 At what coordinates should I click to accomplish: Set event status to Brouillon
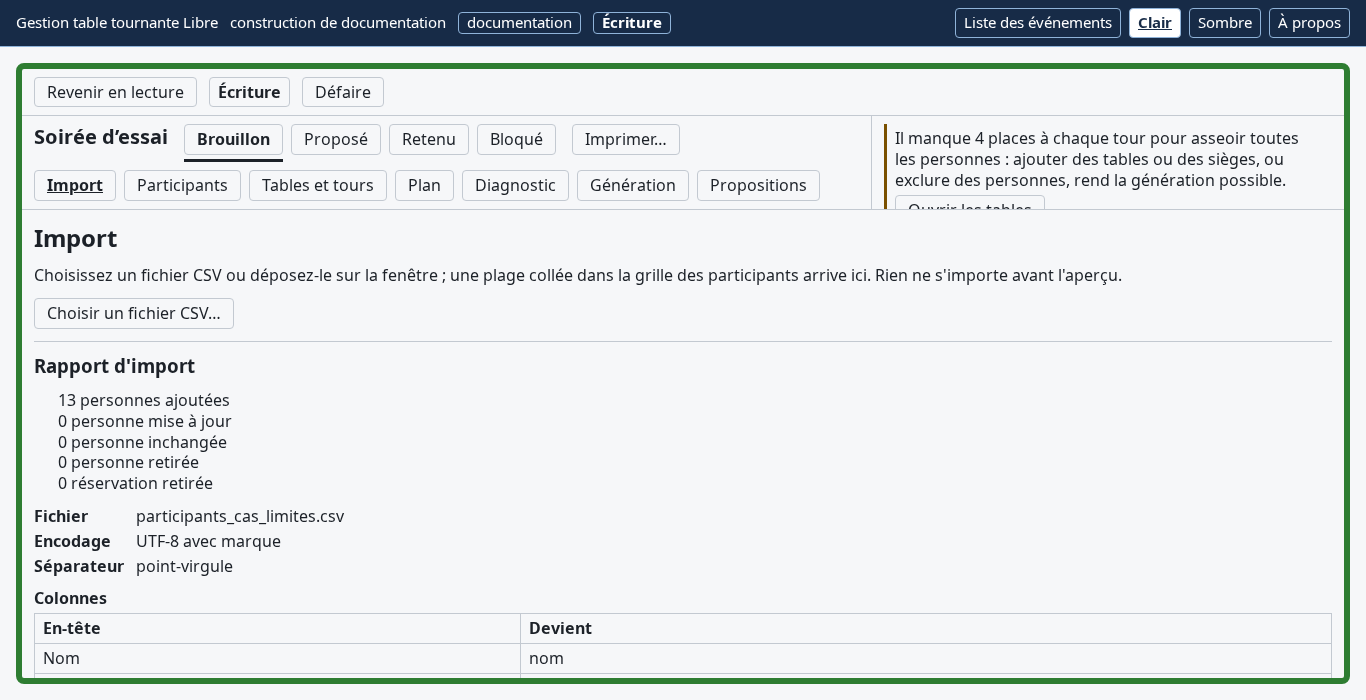[233, 140]
